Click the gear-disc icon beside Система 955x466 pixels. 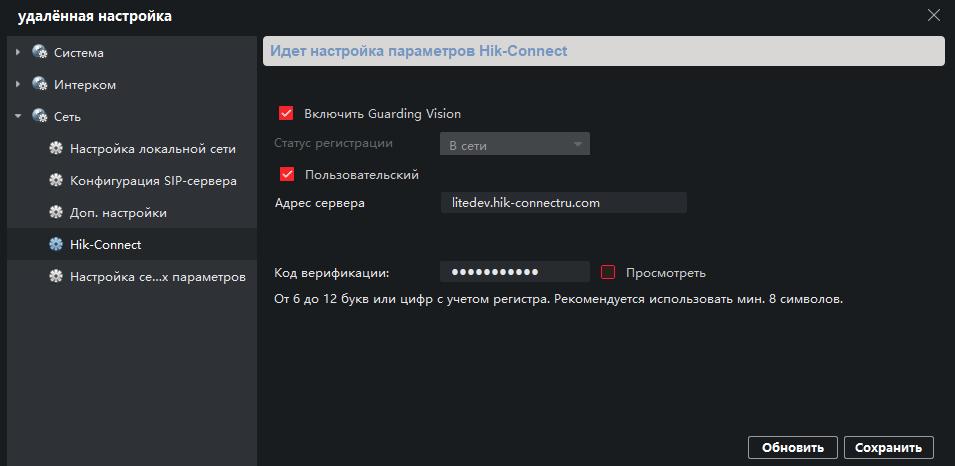tap(40, 52)
